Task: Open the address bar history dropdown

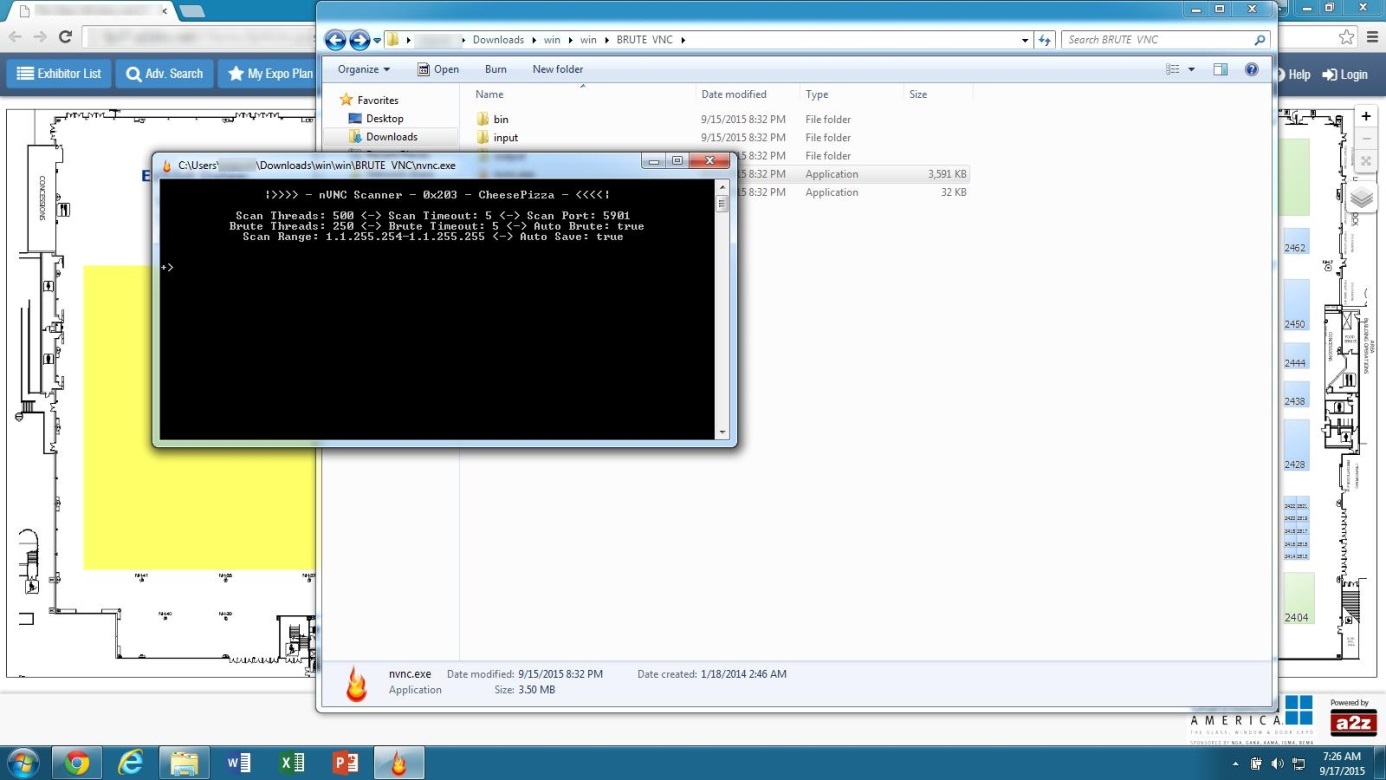Action: pos(1025,41)
